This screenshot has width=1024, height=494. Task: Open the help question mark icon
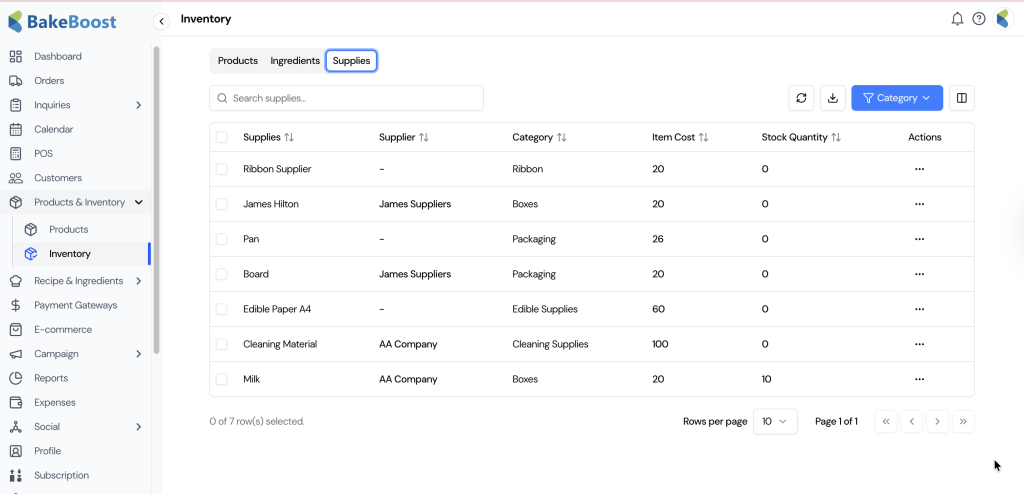coord(979,19)
